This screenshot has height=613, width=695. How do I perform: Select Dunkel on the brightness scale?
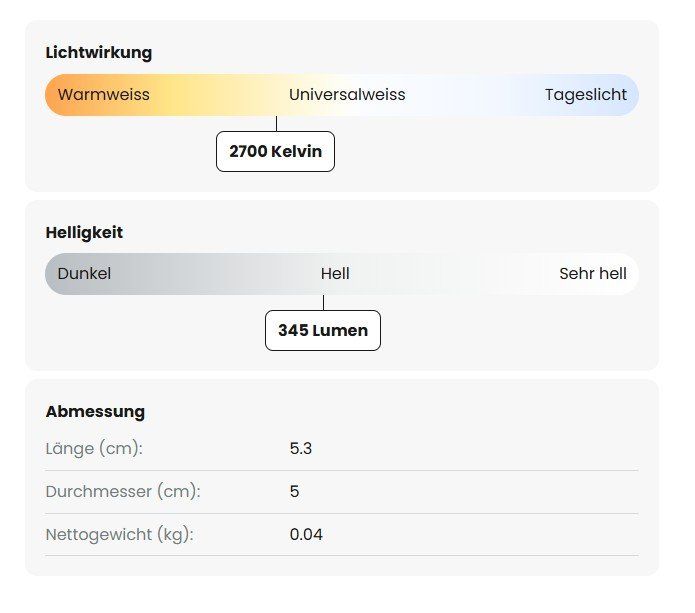point(84,274)
